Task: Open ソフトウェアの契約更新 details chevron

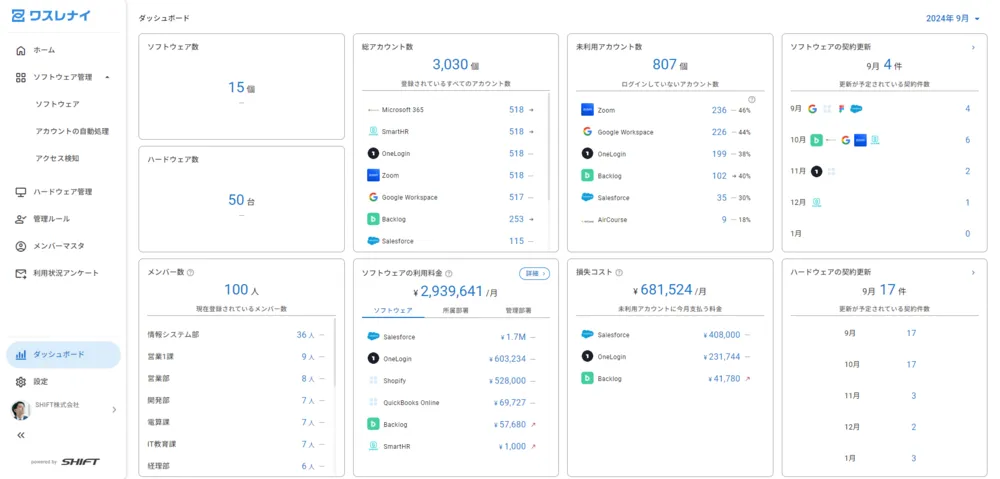Action: click(x=973, y=47)
